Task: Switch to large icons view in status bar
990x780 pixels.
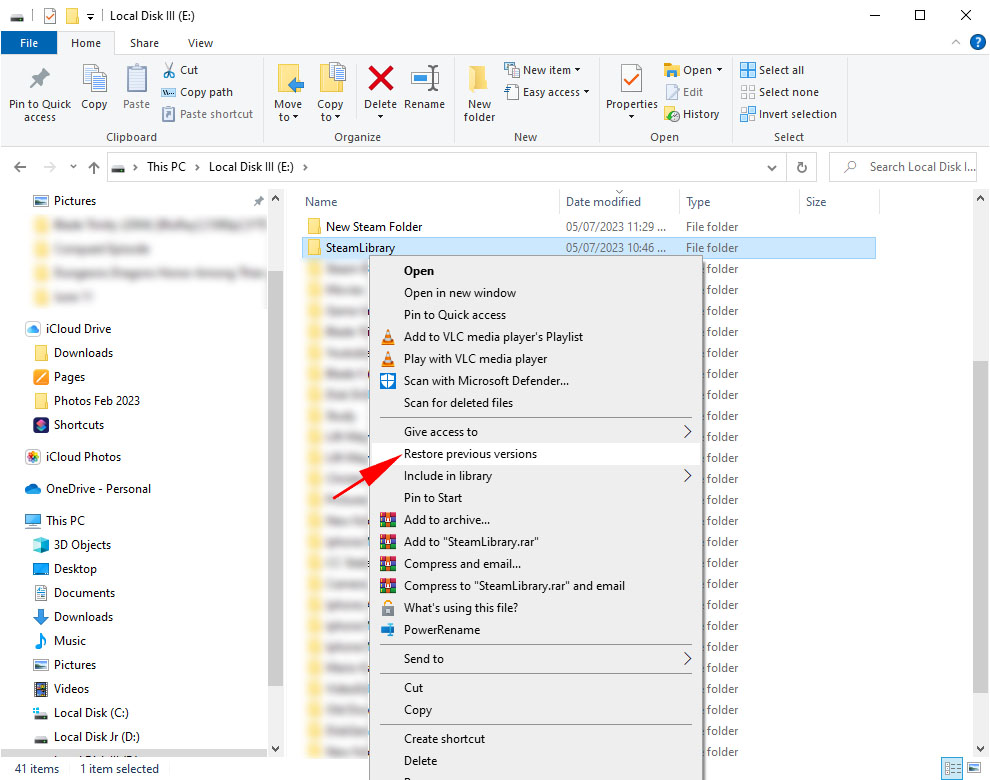Action: click(x=974, y=769)
